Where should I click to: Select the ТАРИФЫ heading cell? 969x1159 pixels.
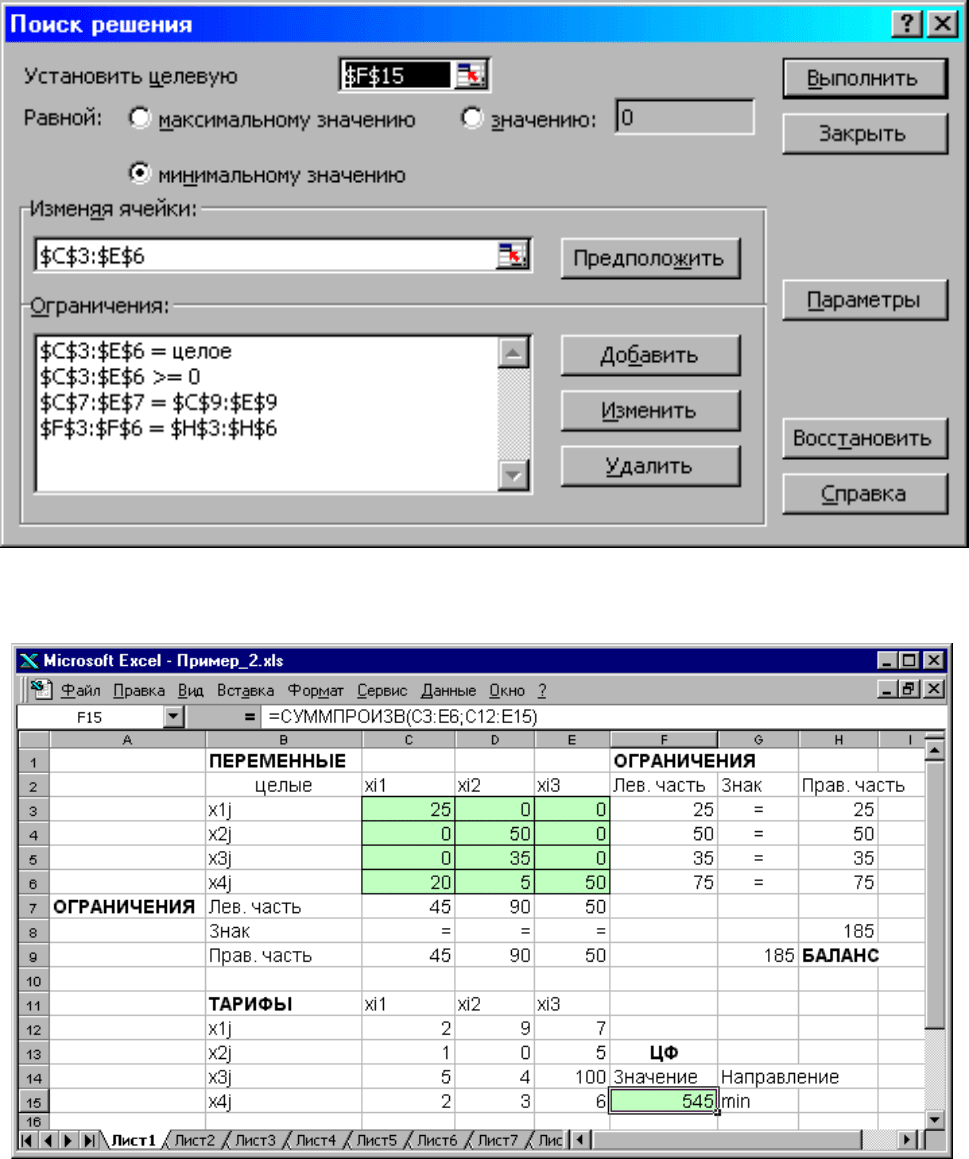click(284, 1004)
